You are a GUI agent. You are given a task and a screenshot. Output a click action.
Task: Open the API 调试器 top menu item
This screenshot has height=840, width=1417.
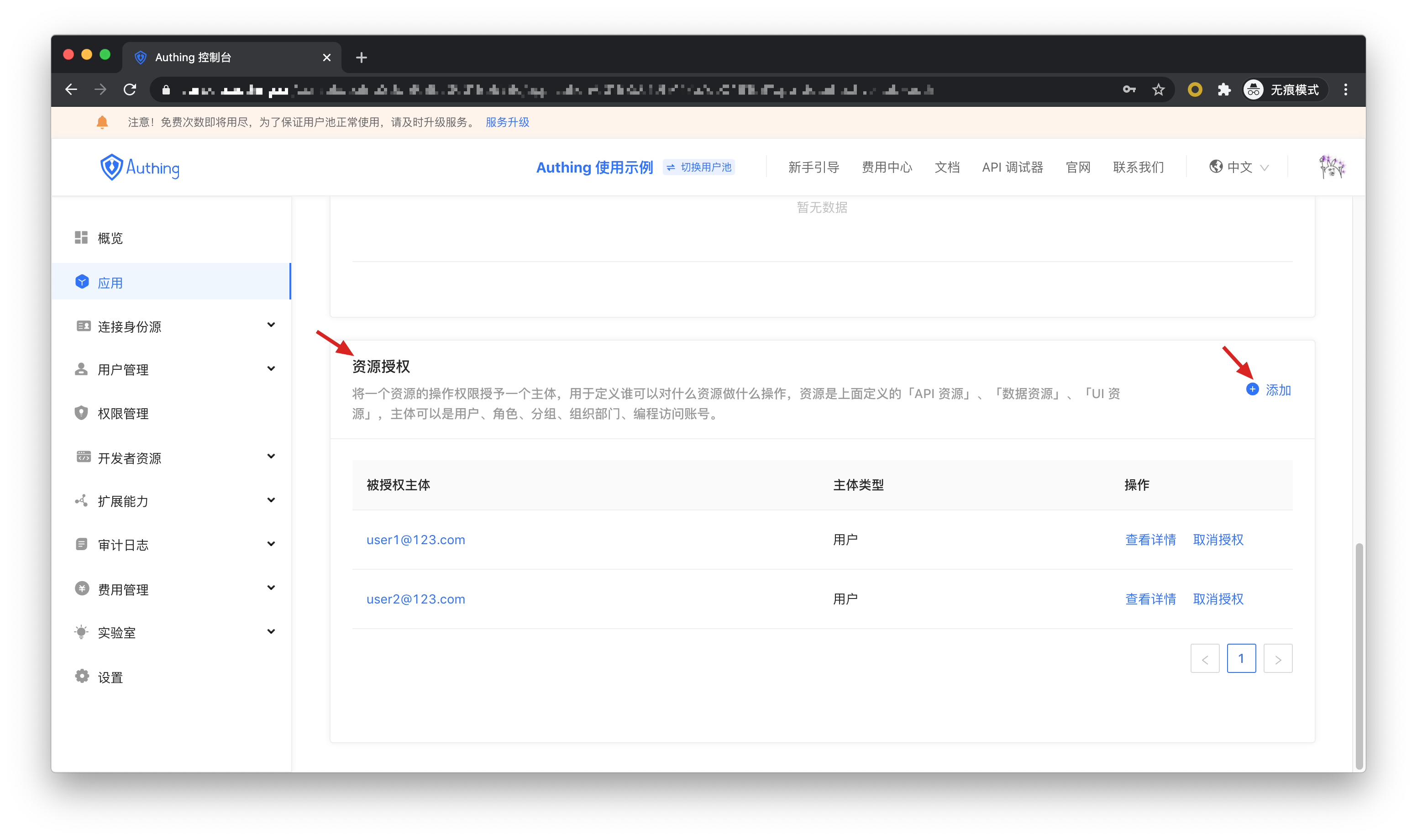[1013, 167]
